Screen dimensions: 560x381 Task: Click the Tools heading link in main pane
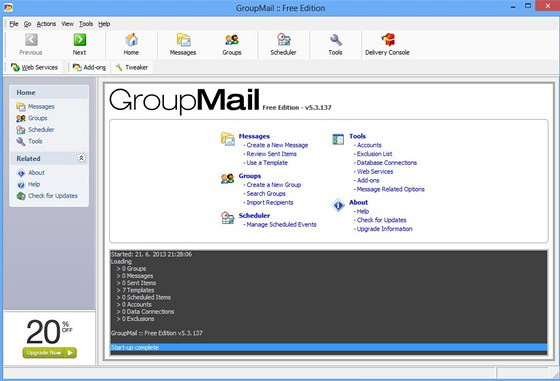pos(358,136)
